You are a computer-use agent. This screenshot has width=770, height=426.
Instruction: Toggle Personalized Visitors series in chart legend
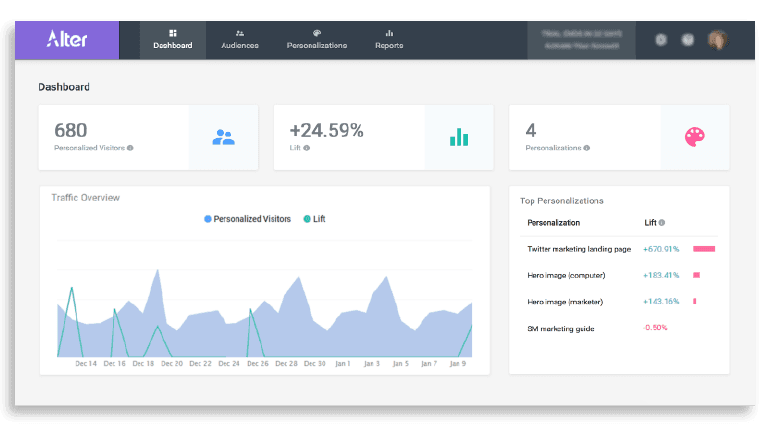(x=249, y=218)
